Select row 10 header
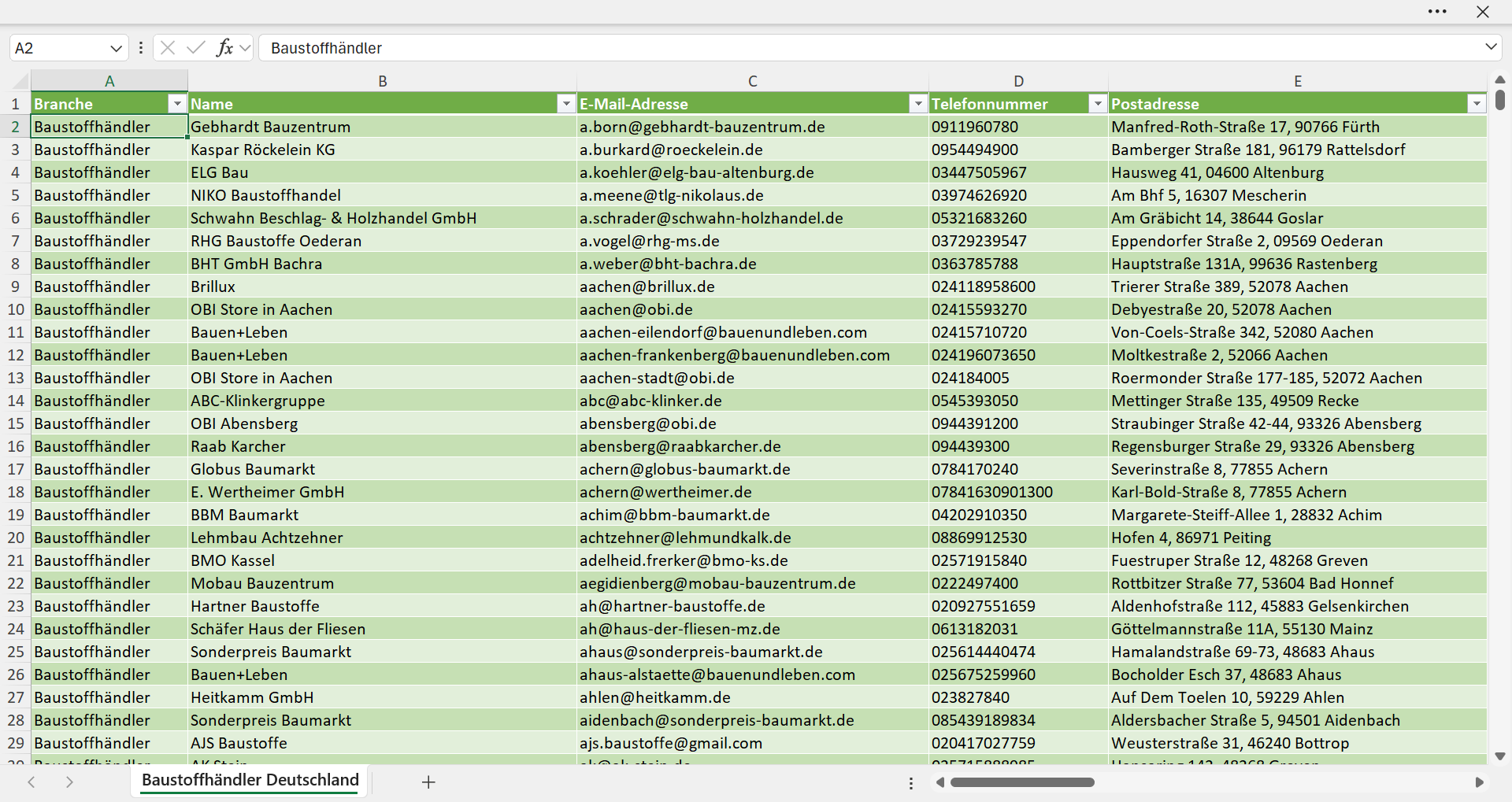1512x802 pixels. (x=16, y=309)
